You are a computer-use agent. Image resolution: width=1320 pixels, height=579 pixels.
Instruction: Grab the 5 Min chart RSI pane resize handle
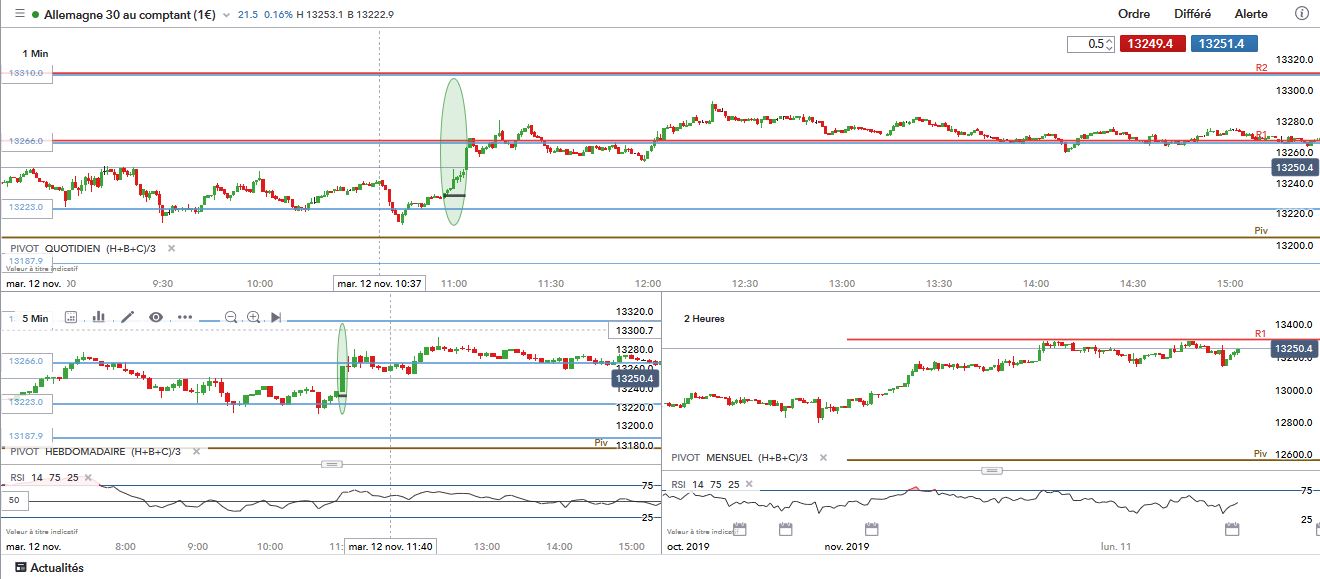coord(332,464)
